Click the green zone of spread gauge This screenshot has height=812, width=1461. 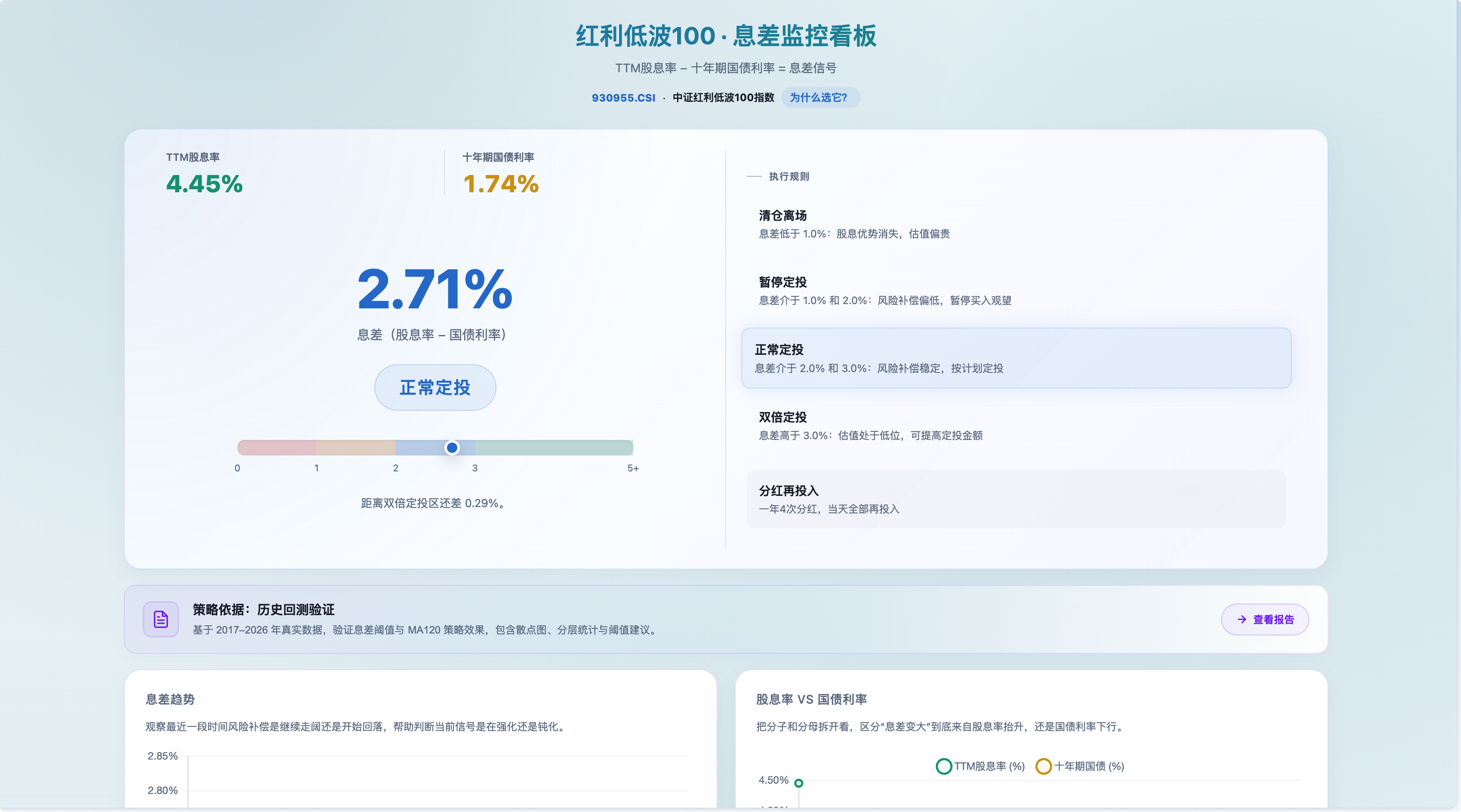pyautogui.click(x=554, y=447)
